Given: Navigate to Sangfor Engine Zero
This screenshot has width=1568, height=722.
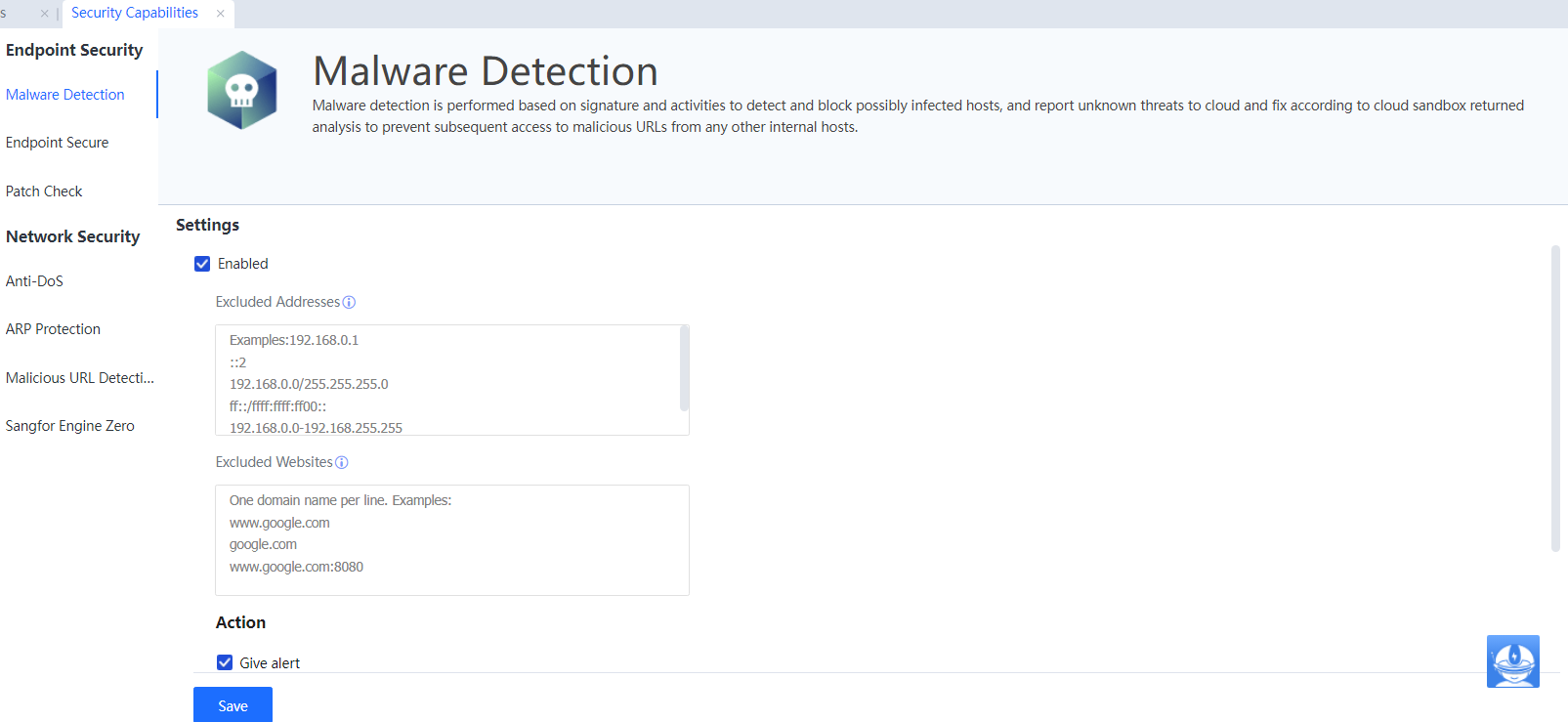Looking at the screenshot, I should (x=70, y=426).
